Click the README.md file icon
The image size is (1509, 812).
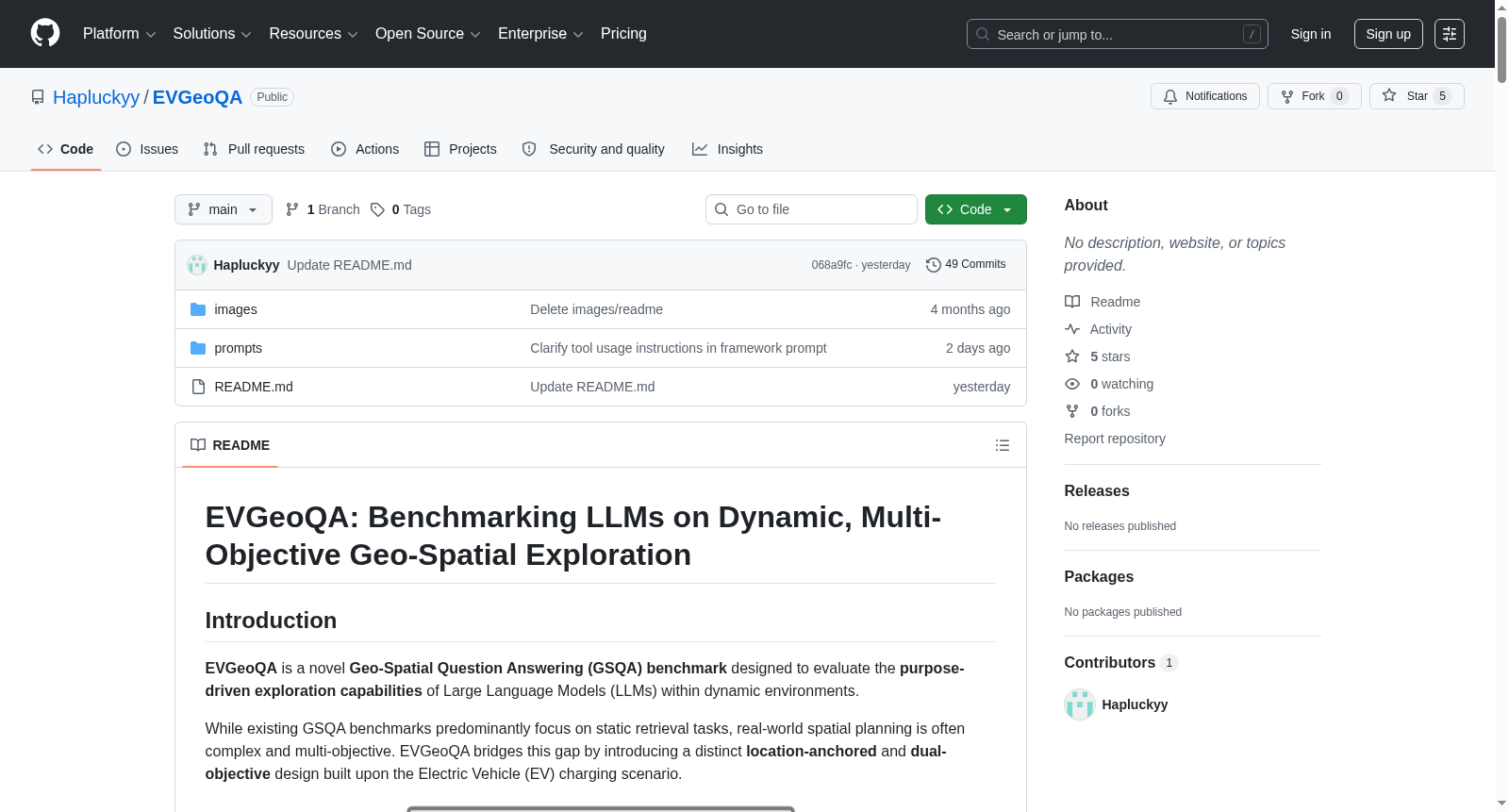pos(198,387)
